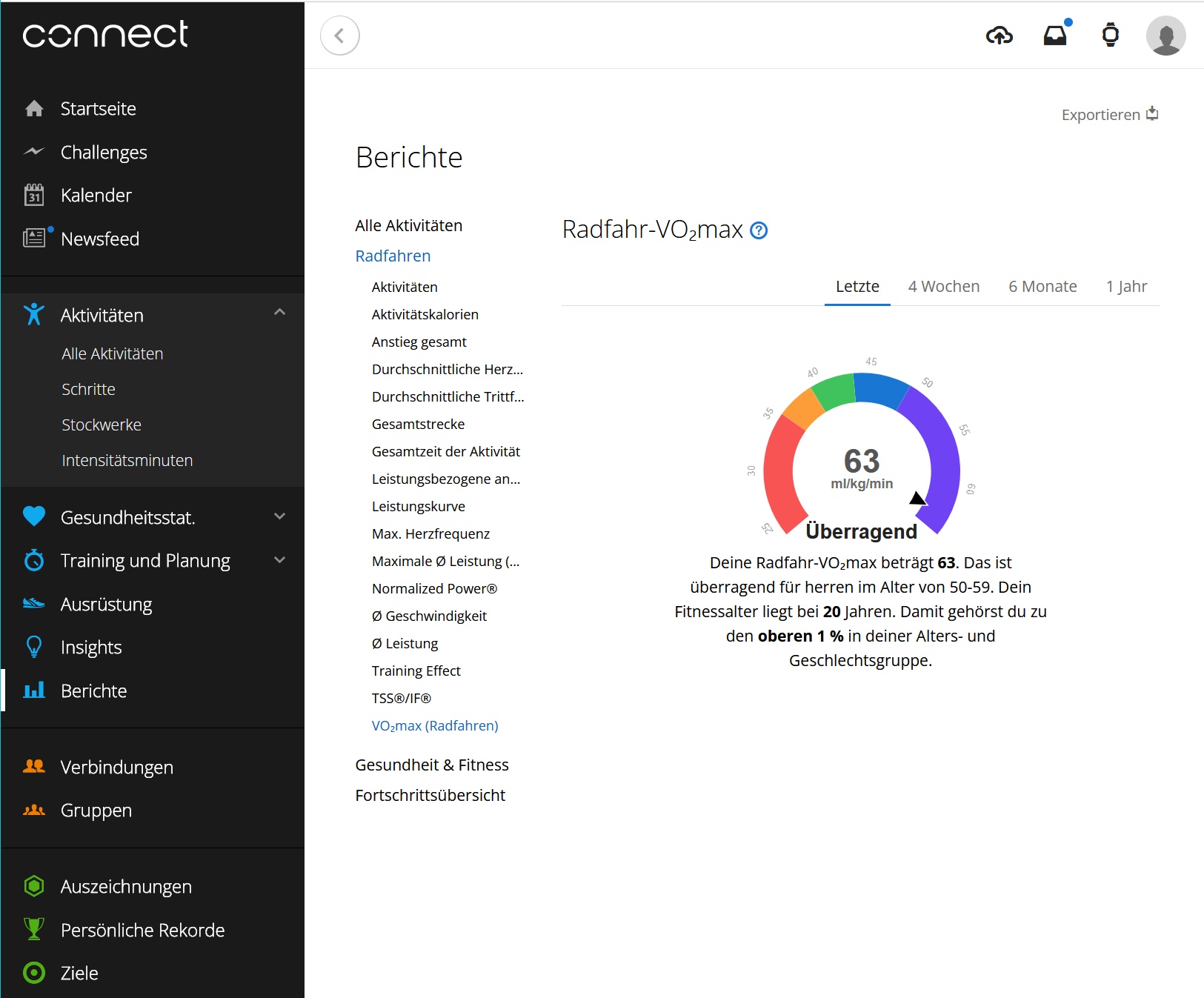Click the Startseite home icon
This screenshot has height=998, width=1204.
34,109
